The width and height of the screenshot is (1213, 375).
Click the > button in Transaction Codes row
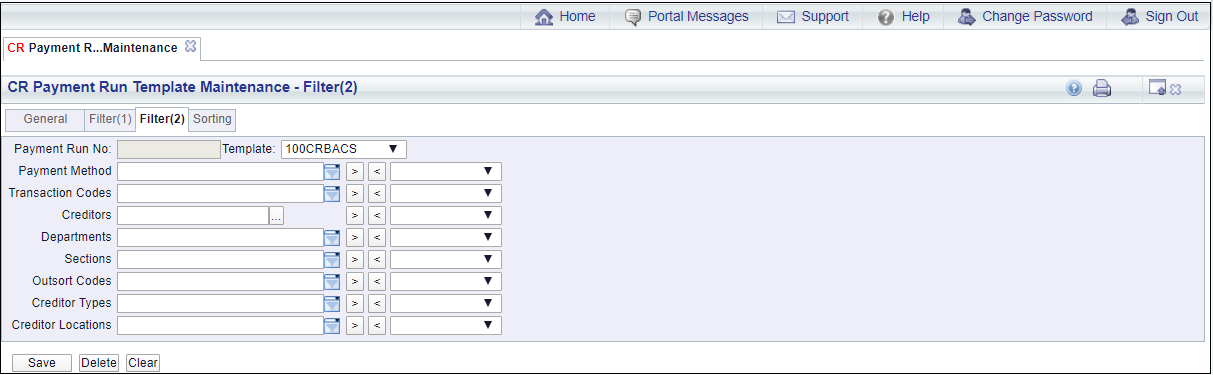pos(355,193)
